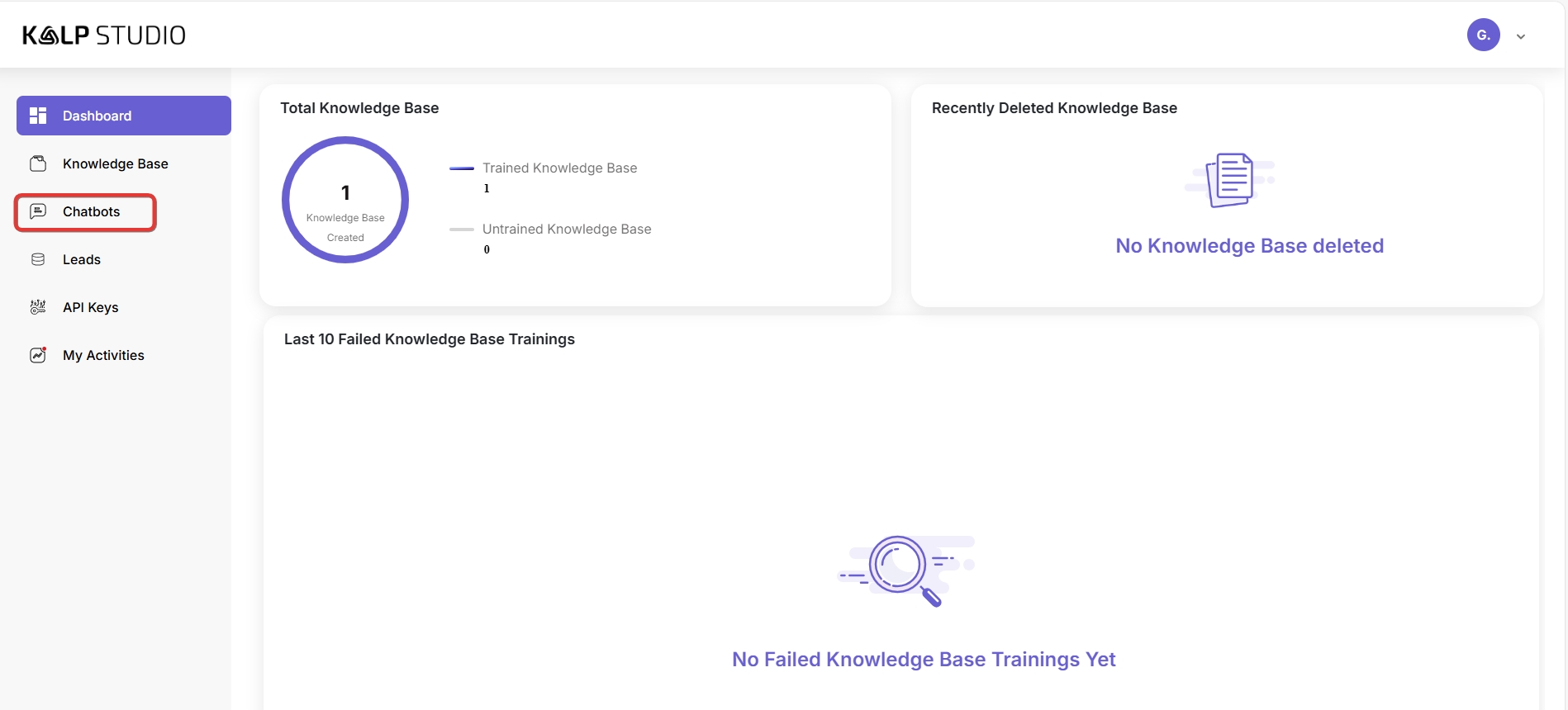Click the Trained Knowledge Base legend entry
Screen dimensions: 1568x710
point(559,168)
